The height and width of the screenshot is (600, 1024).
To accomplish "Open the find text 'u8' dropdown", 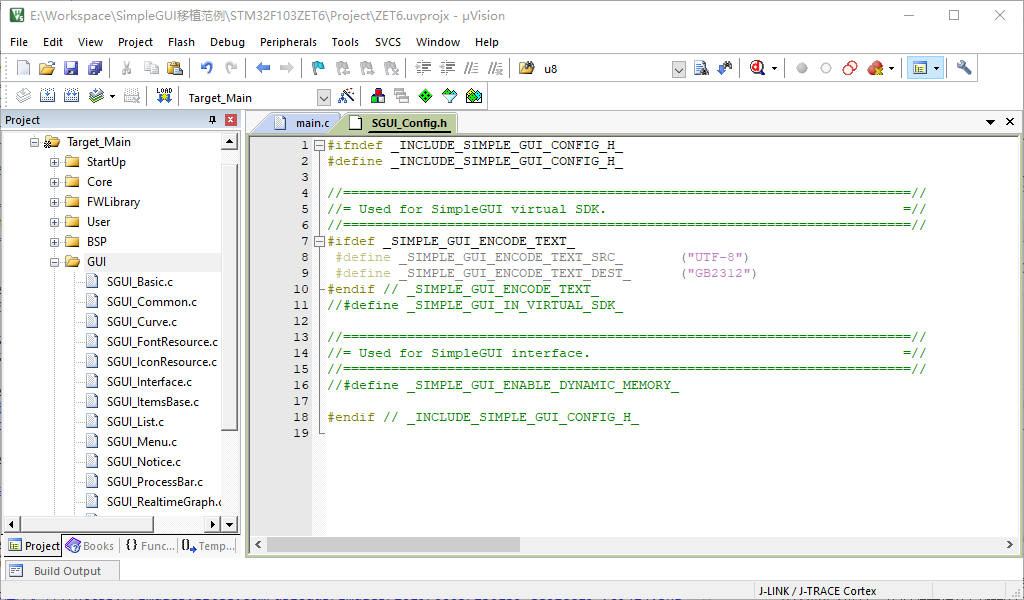I will (679, 69).
